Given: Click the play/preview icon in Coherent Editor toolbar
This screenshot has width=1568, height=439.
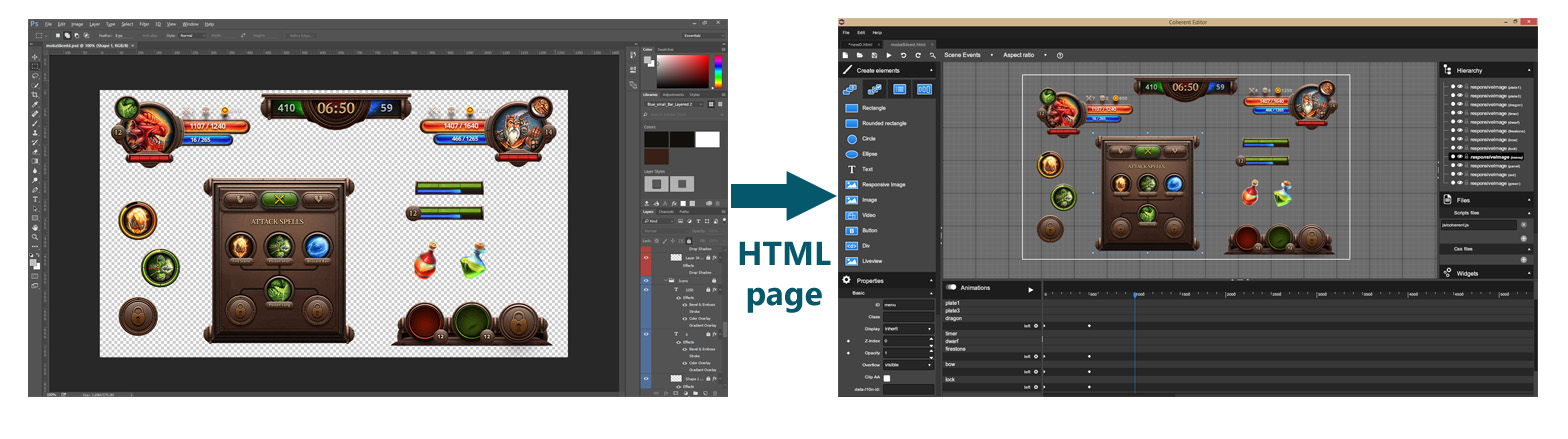Looking at the screenshot, I should pyautogui.click(x=888, y=55).
